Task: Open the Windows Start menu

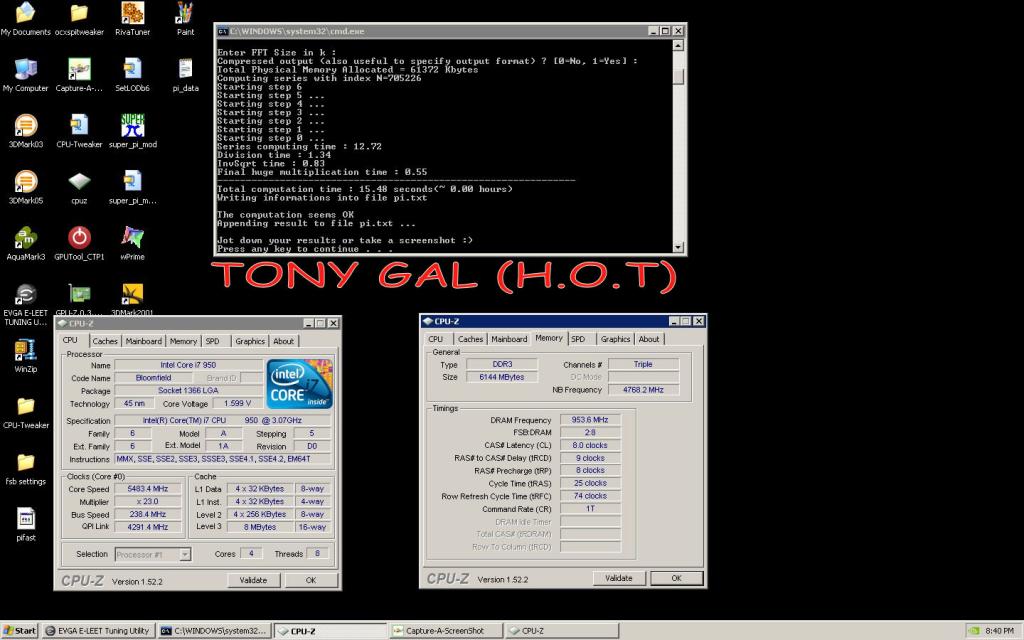Action: (x=20, y=631)
